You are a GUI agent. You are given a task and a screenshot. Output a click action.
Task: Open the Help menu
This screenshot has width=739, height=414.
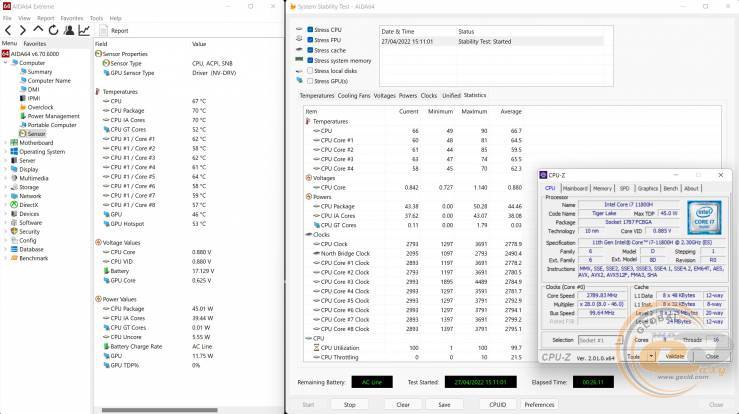115,18
